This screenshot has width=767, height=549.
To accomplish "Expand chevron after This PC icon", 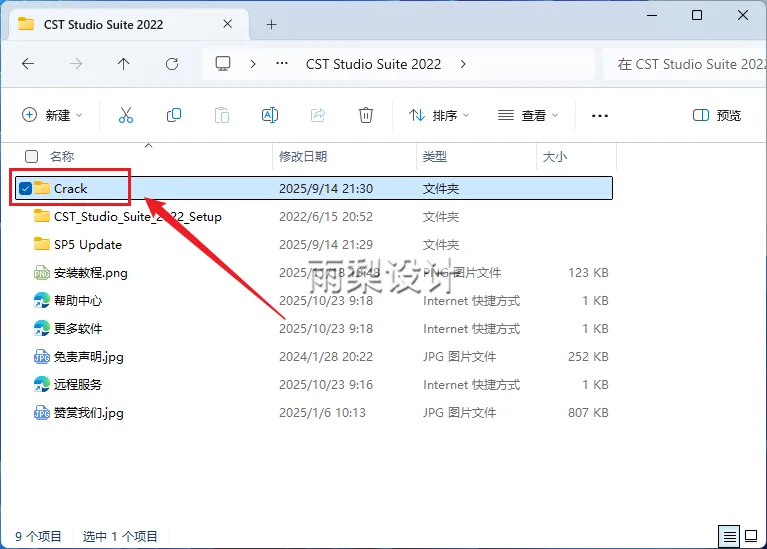I will [x=253, y=64].
